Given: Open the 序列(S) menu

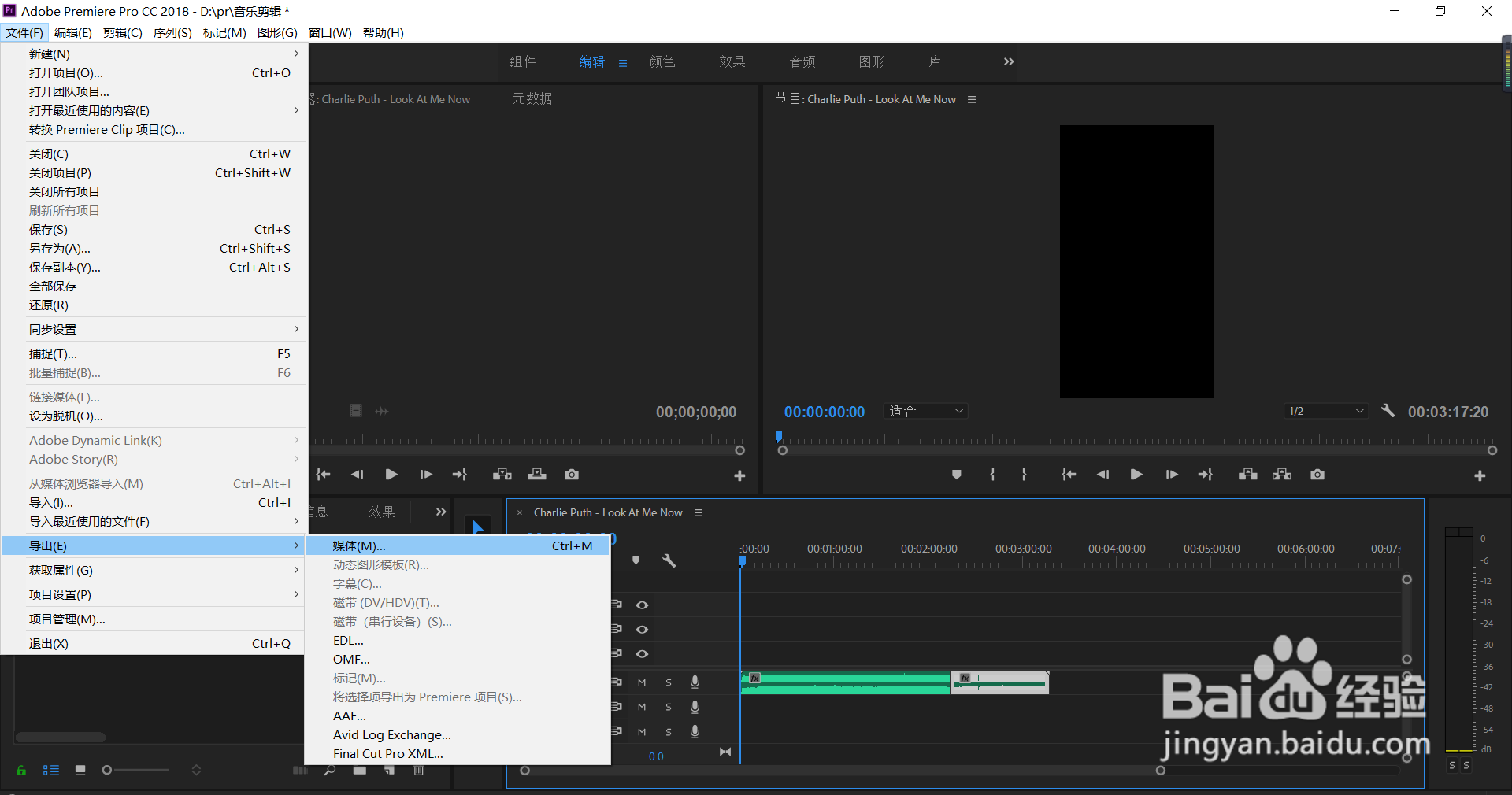Looking at the screenshot, I should [172, 32].
